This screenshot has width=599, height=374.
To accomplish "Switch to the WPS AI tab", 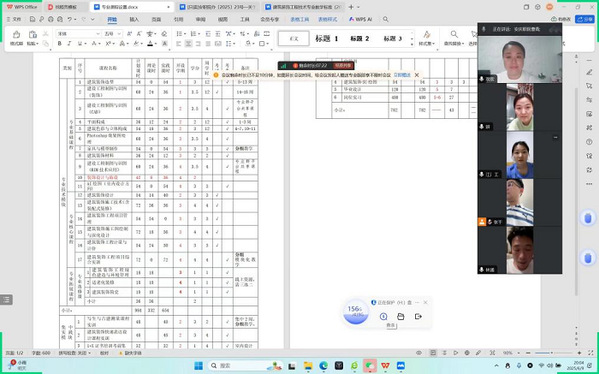I will [360, 19].
